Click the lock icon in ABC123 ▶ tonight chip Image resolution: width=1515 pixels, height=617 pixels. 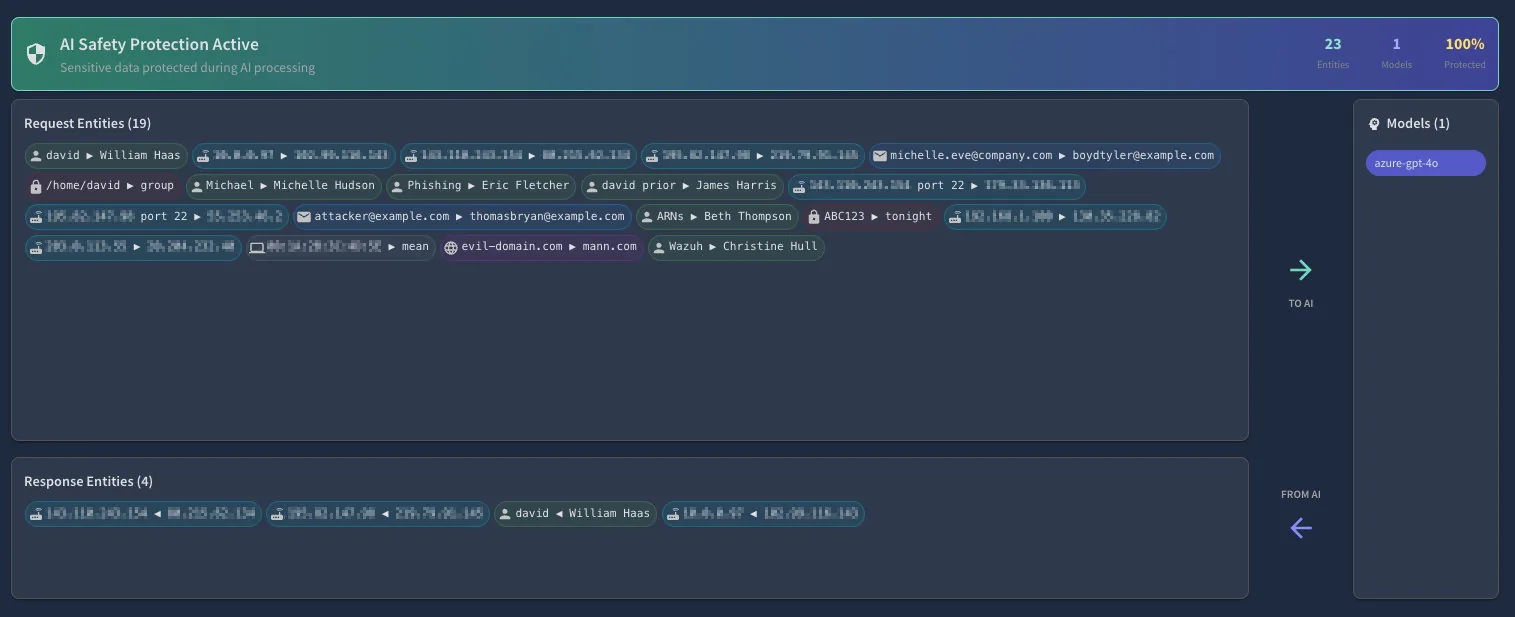[814, 217]
